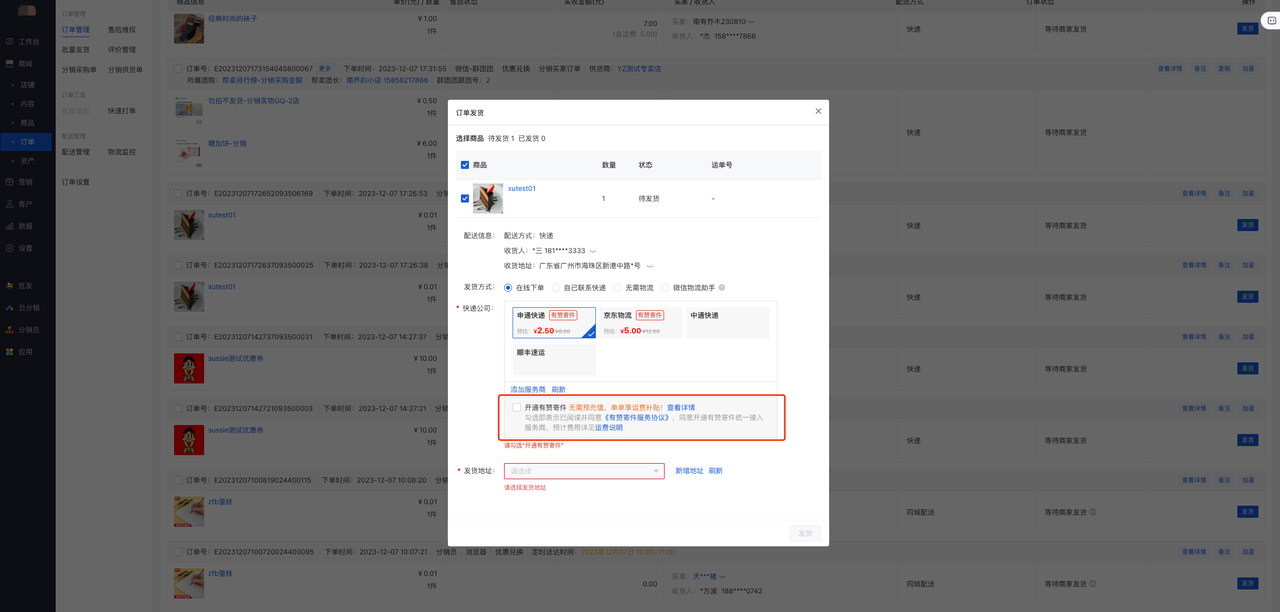Open 订单设置 submenu item

tap(76, 182)
